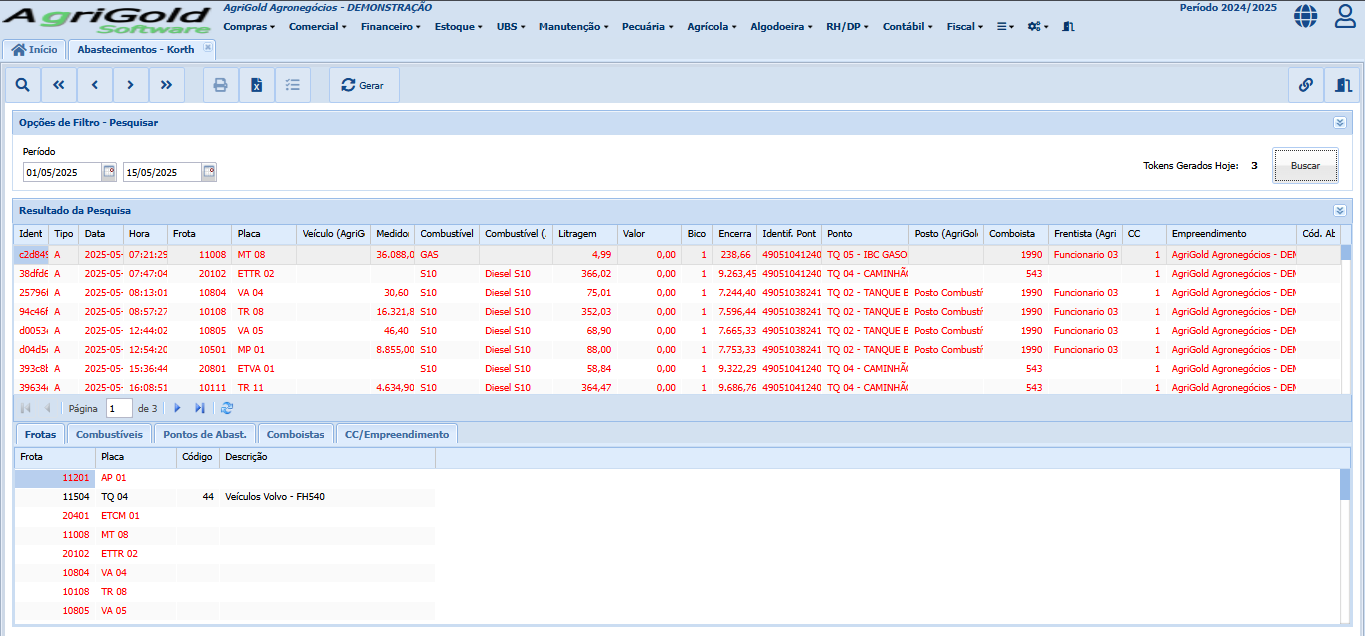Screen dimensions: 1365x636
Task: Select the Frotas row TQ 04 Veículos Volvo
Action: [224, 497]
